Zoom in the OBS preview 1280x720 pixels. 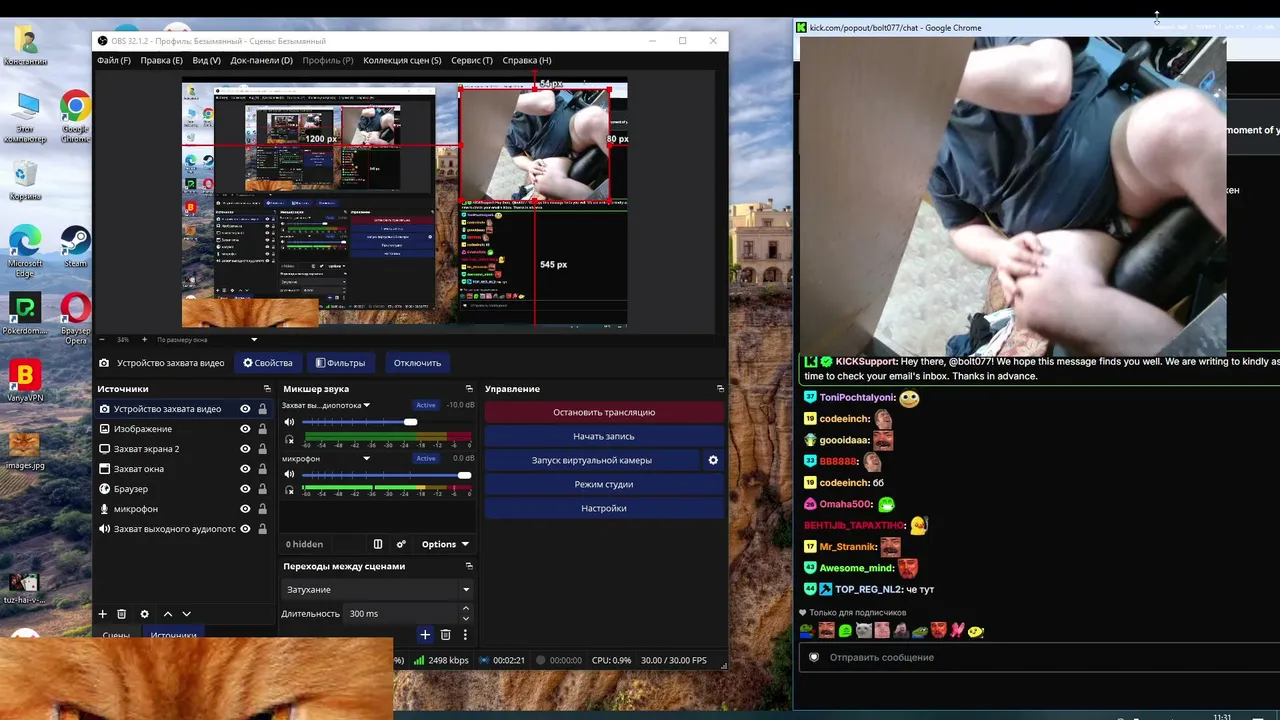point(144,340)
